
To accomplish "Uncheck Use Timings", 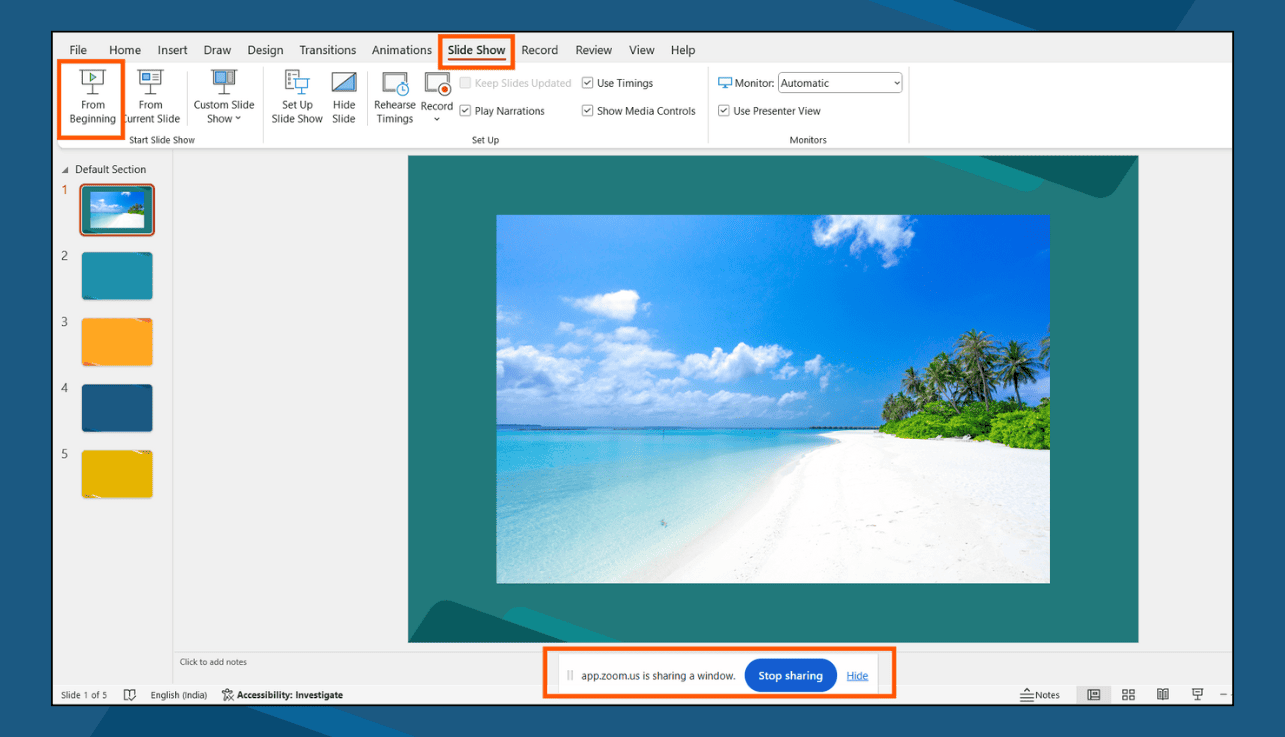I will pos(587,82).
